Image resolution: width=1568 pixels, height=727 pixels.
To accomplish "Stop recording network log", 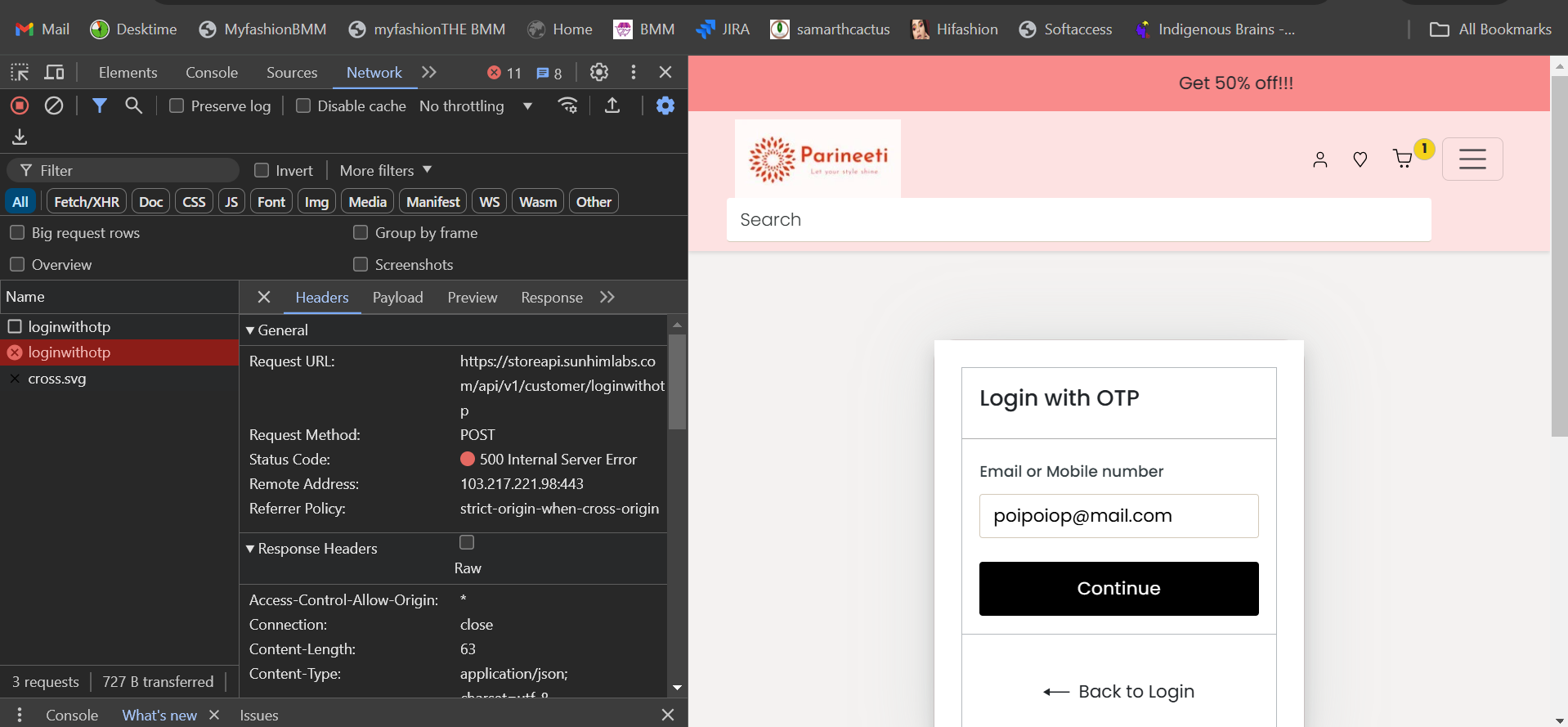I will (20, 105).
